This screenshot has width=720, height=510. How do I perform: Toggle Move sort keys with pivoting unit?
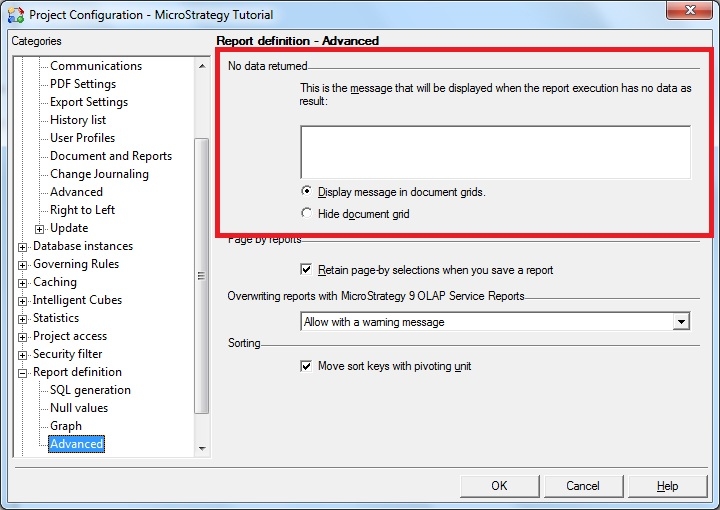(306, 366)
